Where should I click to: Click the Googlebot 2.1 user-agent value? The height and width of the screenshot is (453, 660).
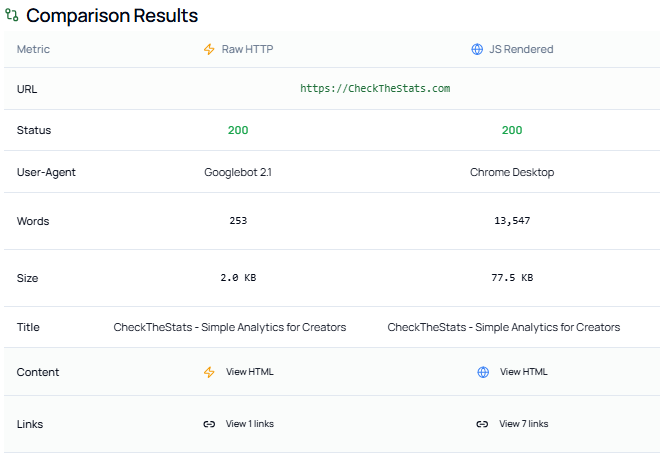click(x=238, y=172)
